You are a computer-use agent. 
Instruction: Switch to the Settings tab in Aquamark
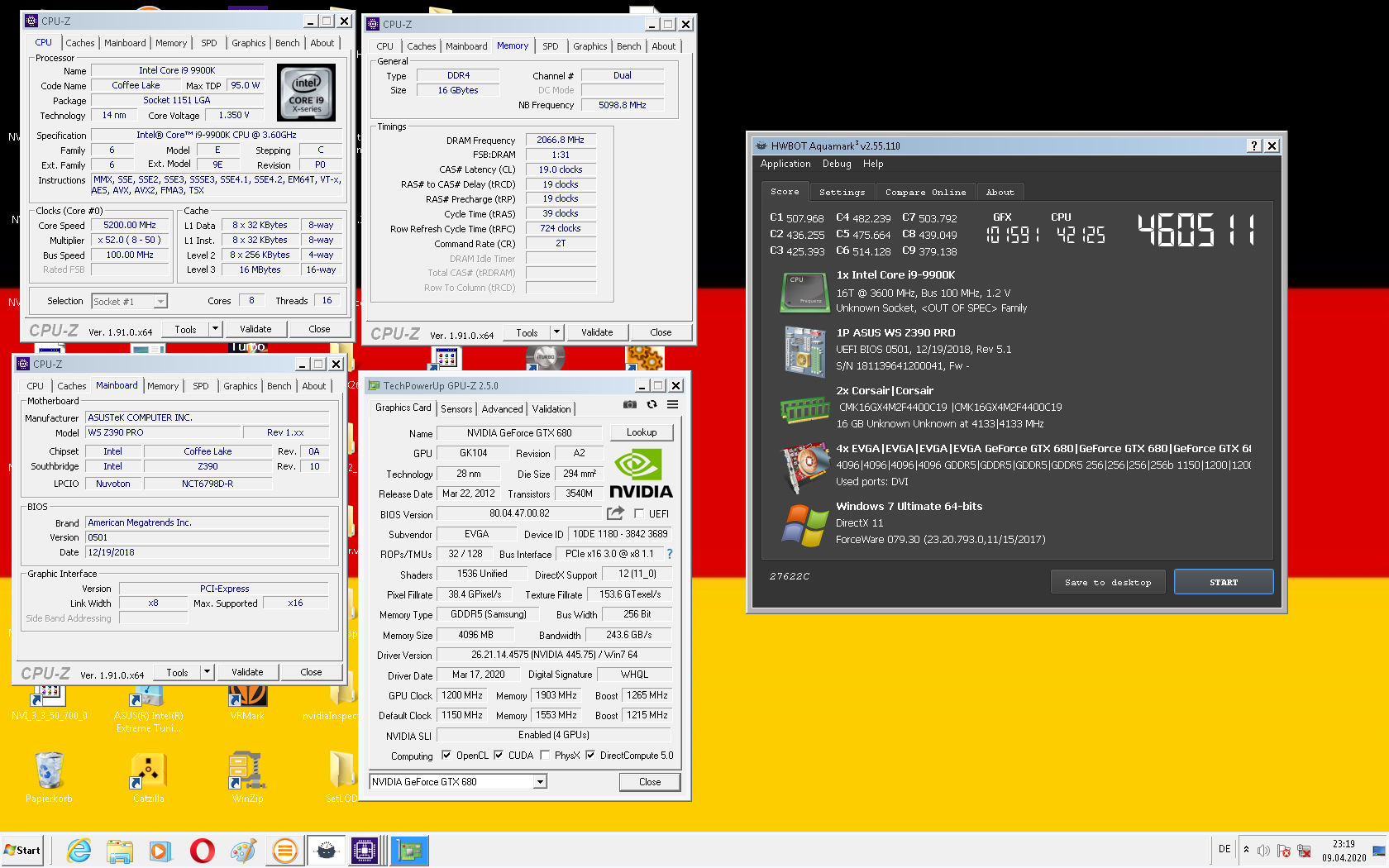(842, 192)
